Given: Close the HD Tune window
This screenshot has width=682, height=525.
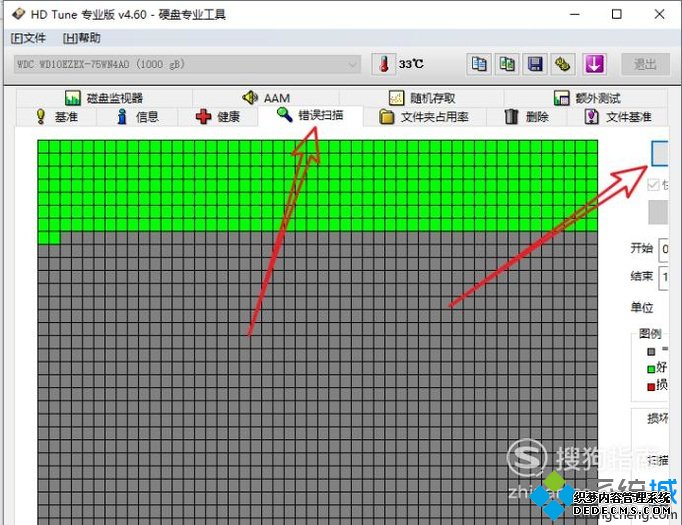Looking at the screenshot, I should point(659,14).
